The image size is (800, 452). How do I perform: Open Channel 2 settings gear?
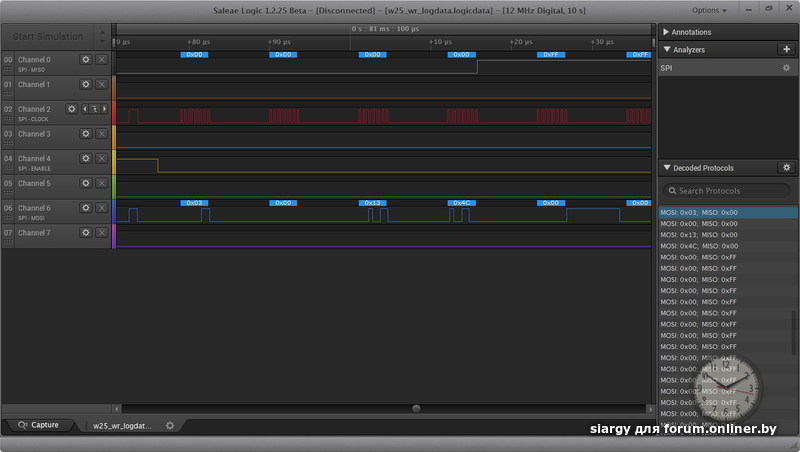point(71,109)
